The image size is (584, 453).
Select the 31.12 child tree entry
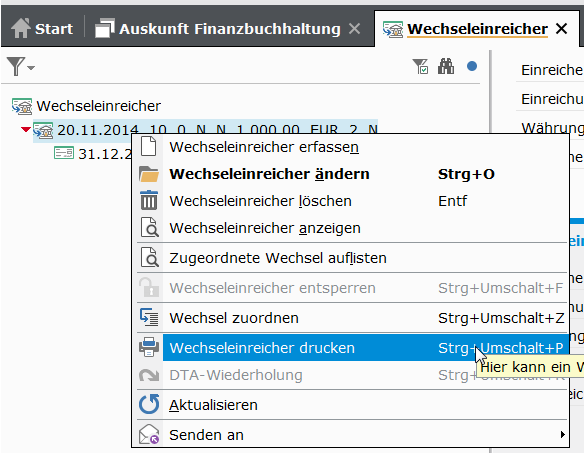[x=93, y=153]
